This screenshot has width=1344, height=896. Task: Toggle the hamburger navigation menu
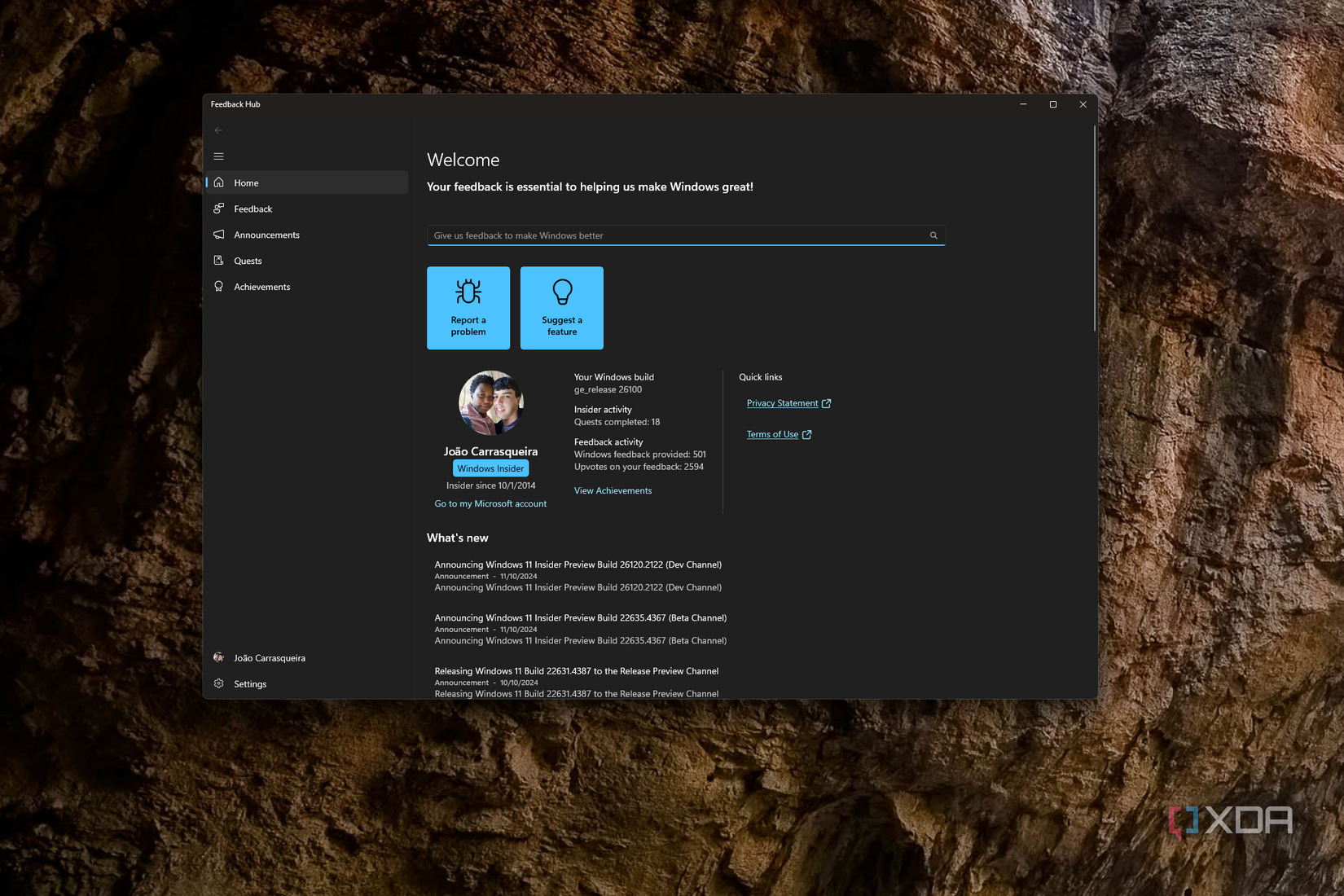[x=218, y=156]
